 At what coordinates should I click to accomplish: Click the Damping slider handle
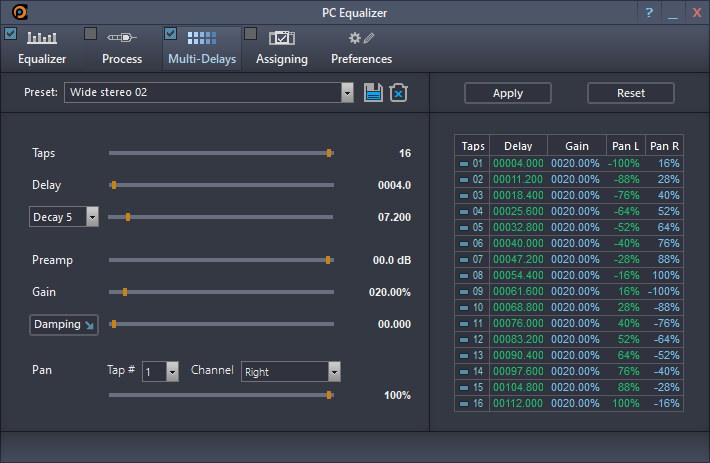click(x=114, y=324)
